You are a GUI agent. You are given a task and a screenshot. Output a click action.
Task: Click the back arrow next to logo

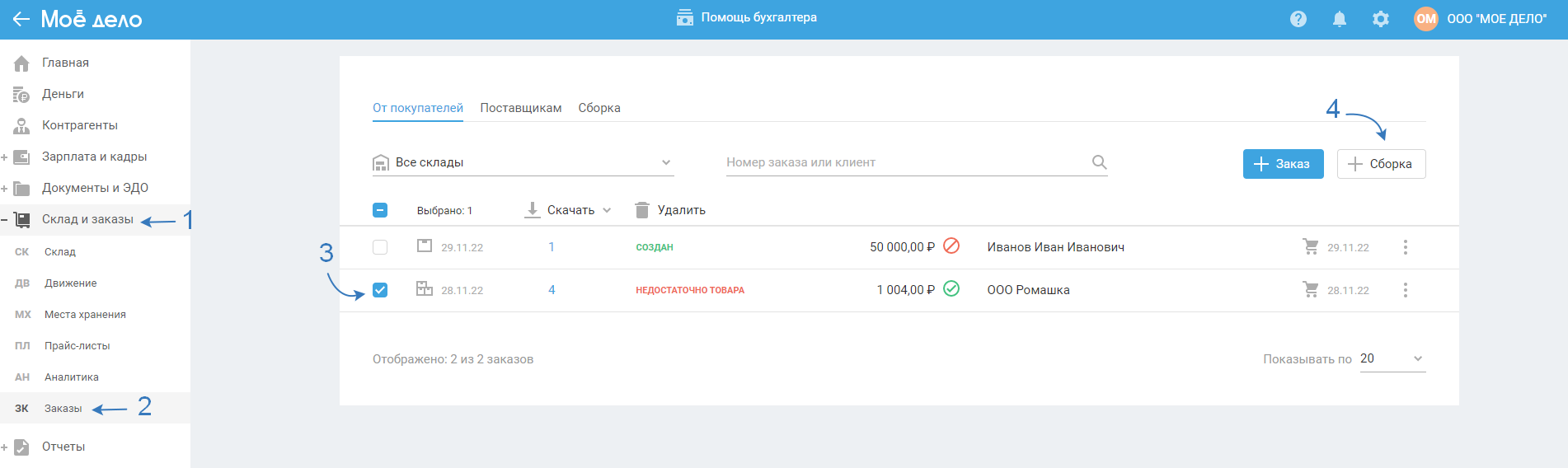pos(21,19)
